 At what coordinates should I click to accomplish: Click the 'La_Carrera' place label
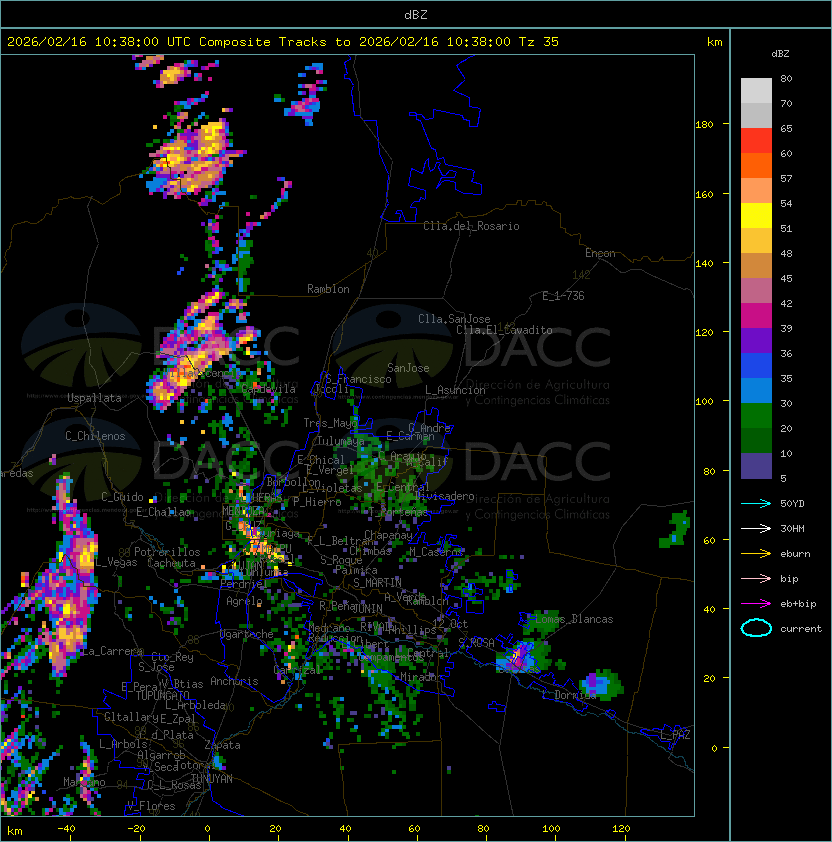(112, 651)
